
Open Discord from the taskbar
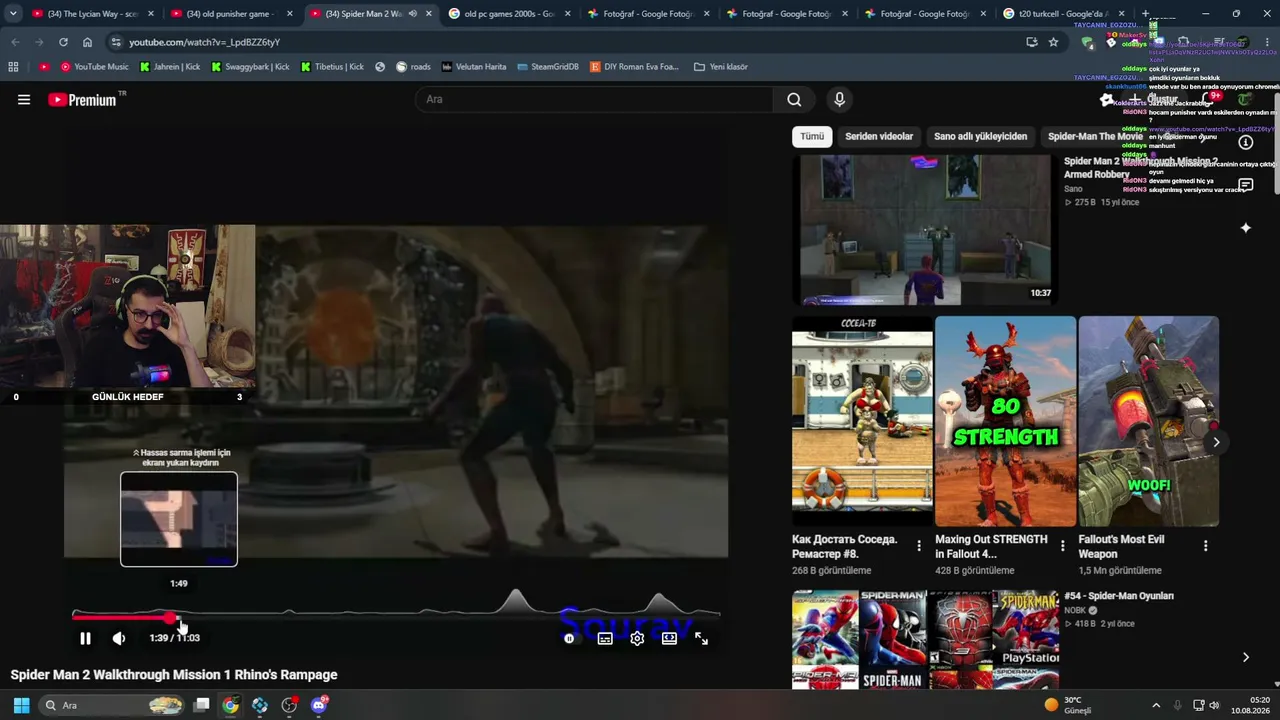(319, 705)
